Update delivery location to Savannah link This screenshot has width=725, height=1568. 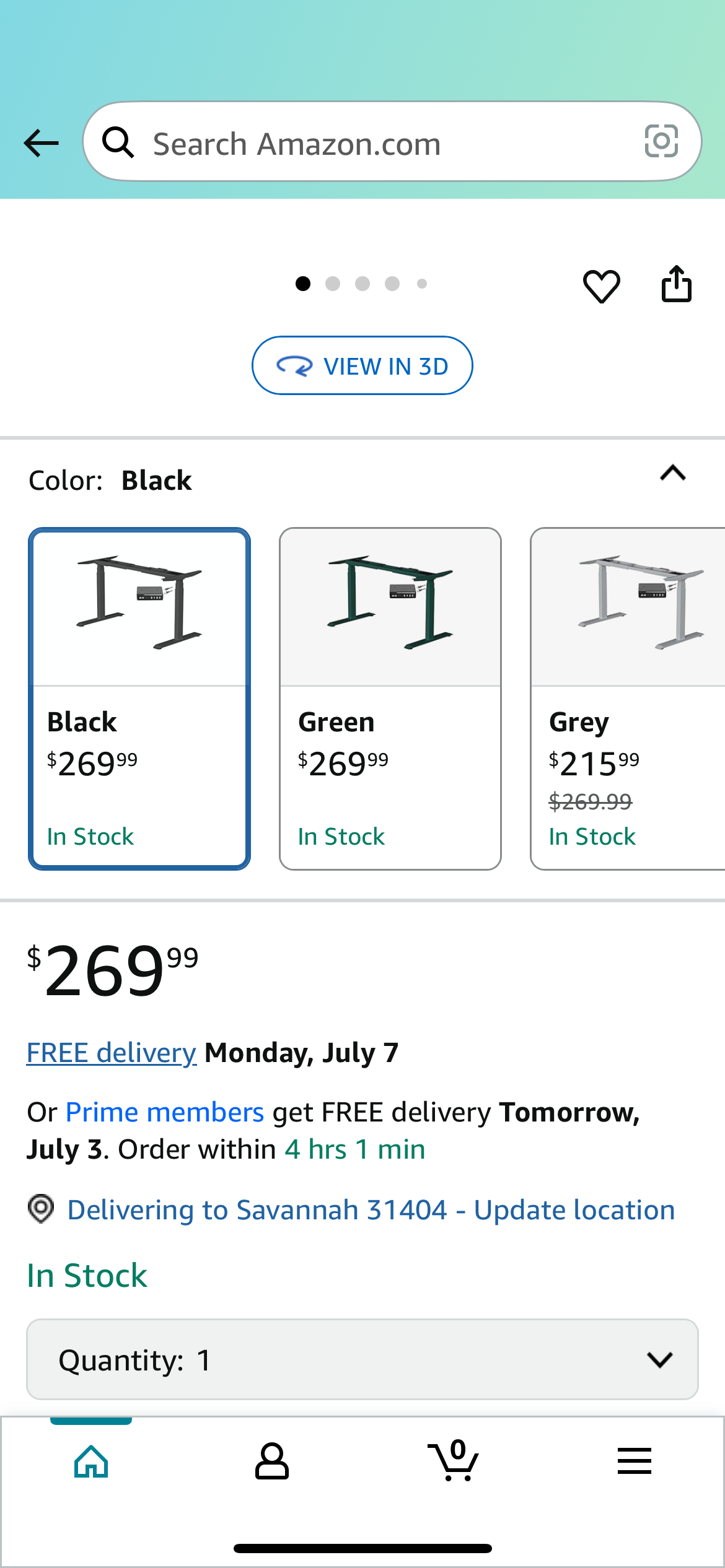coord(371,1210)
